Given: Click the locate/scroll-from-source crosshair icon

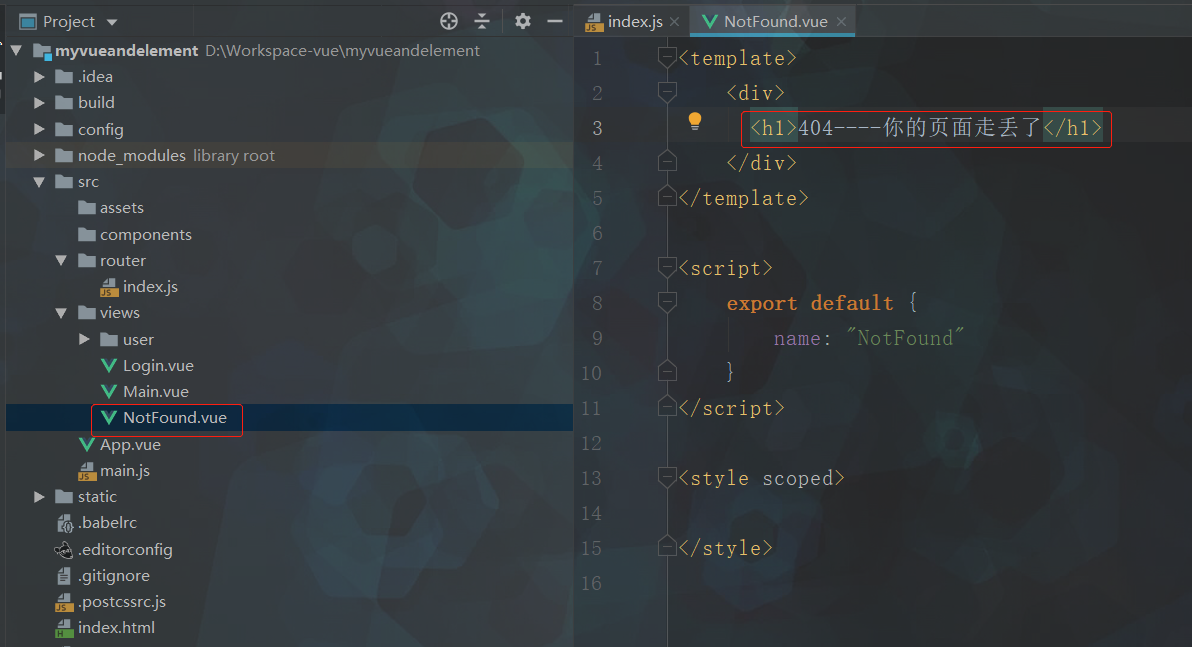Looking at the screenshot, I should coord(449,21).
